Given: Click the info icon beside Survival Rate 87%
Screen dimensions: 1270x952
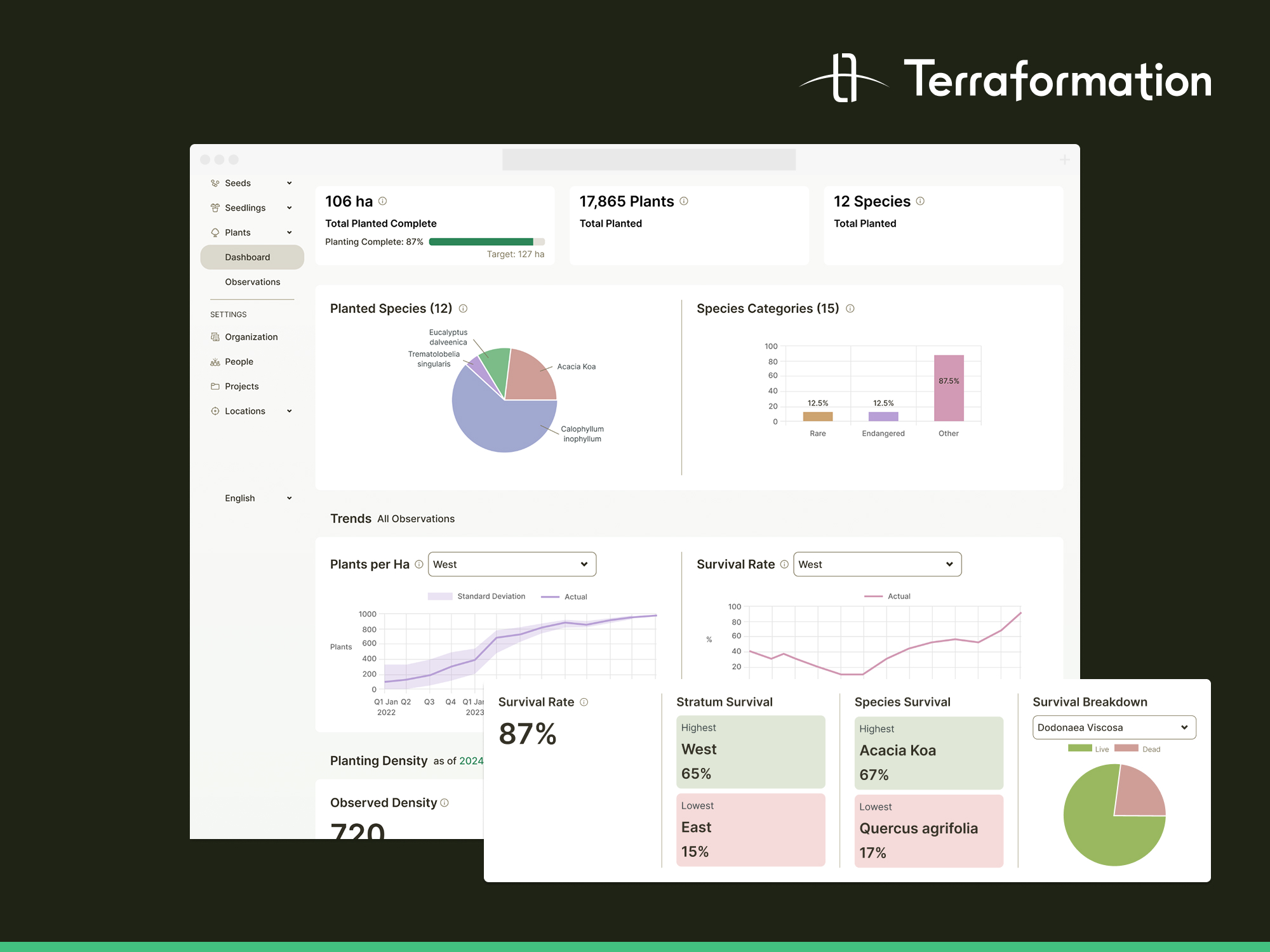Looking at the screenshot, I should click(584, 701).
